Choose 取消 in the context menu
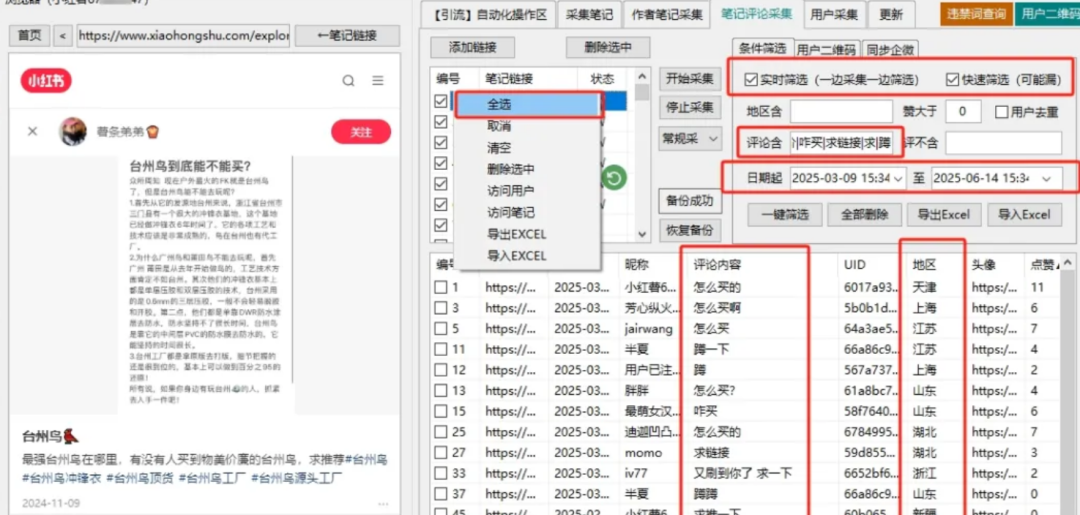Viewport: 1080px width, 515px height. pos(528,126)
